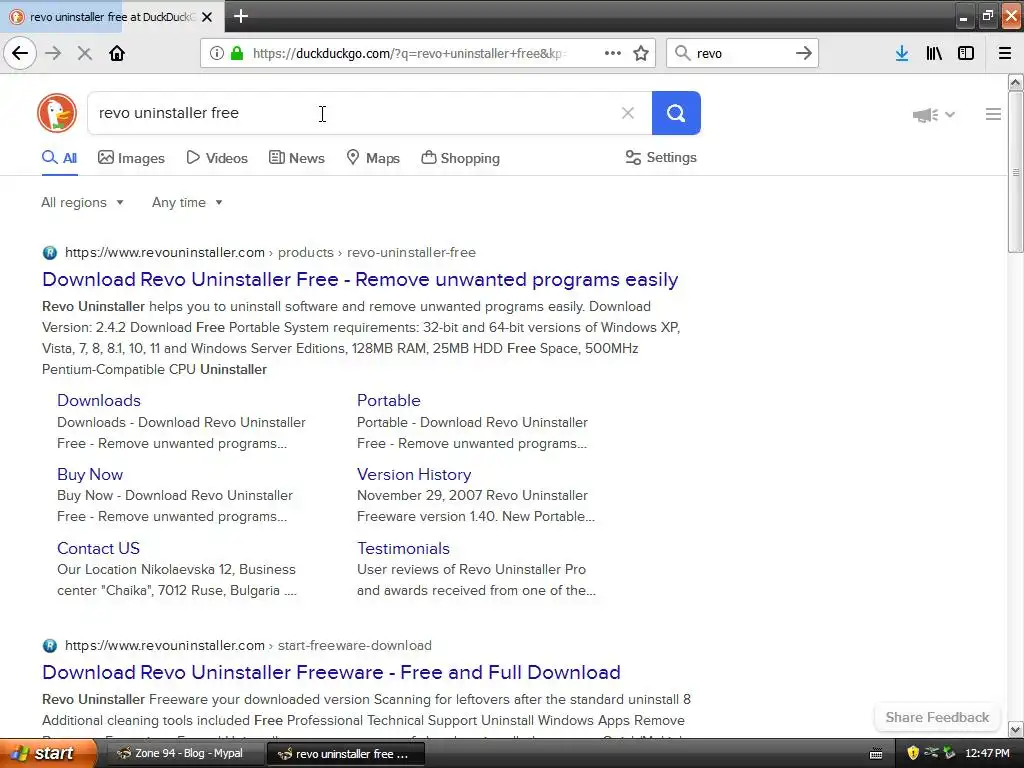Focus the browser search box with revo
The image size is (1024, 768).
click(743, 54)
